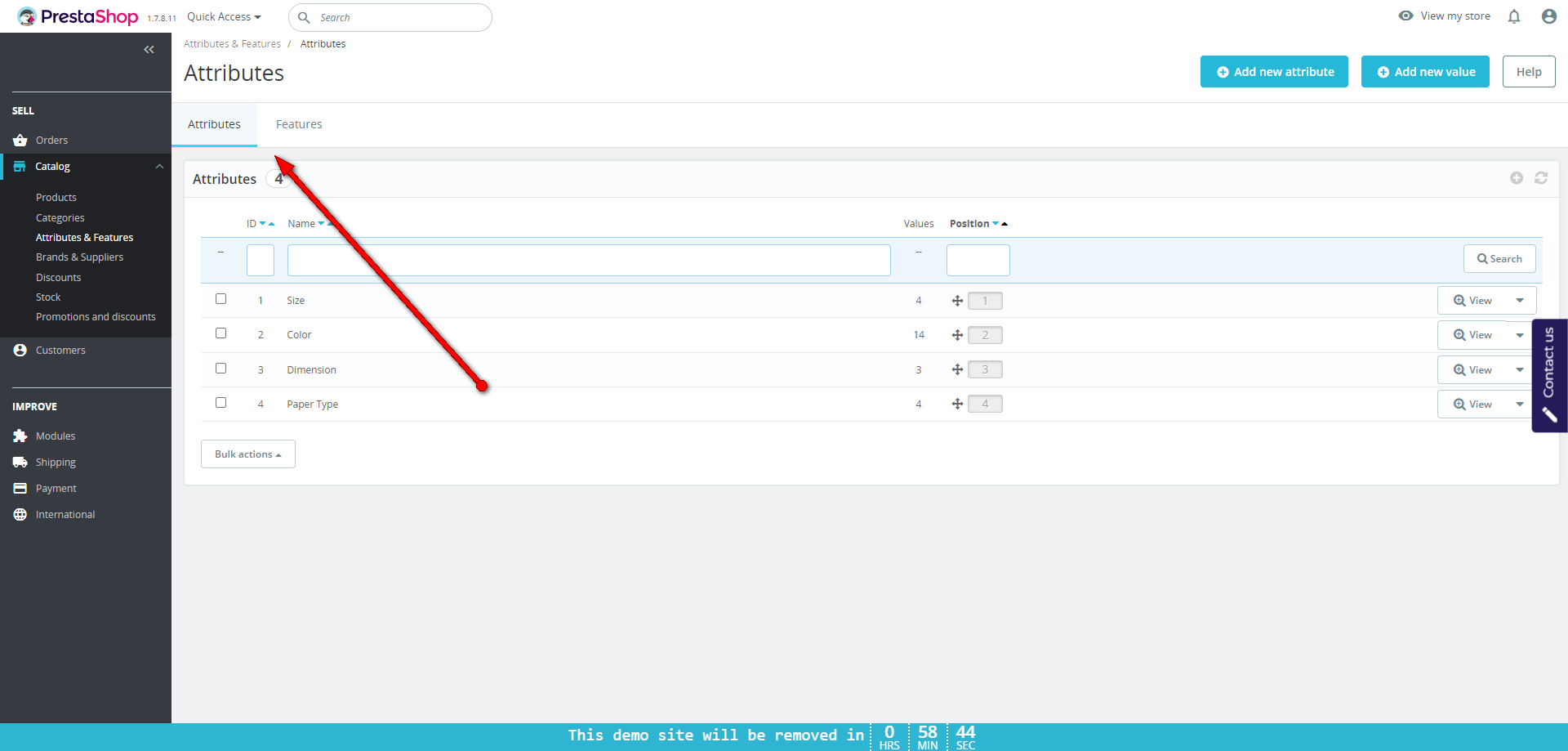Open Brands & Suppliers menu item
The height and width of the screenshot is (751, 1568).
(x=80, y=257)
